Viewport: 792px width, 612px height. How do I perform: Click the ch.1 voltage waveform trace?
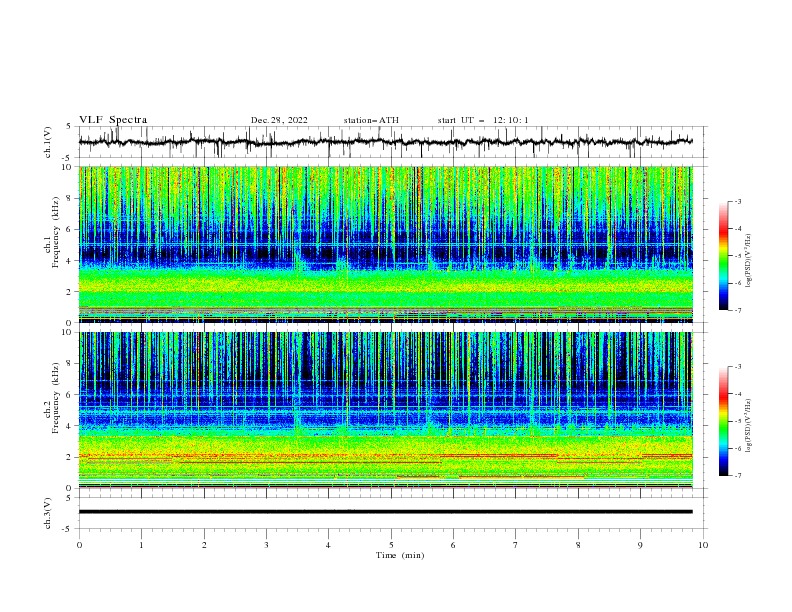pyautogui.click(x=386, y=142)
